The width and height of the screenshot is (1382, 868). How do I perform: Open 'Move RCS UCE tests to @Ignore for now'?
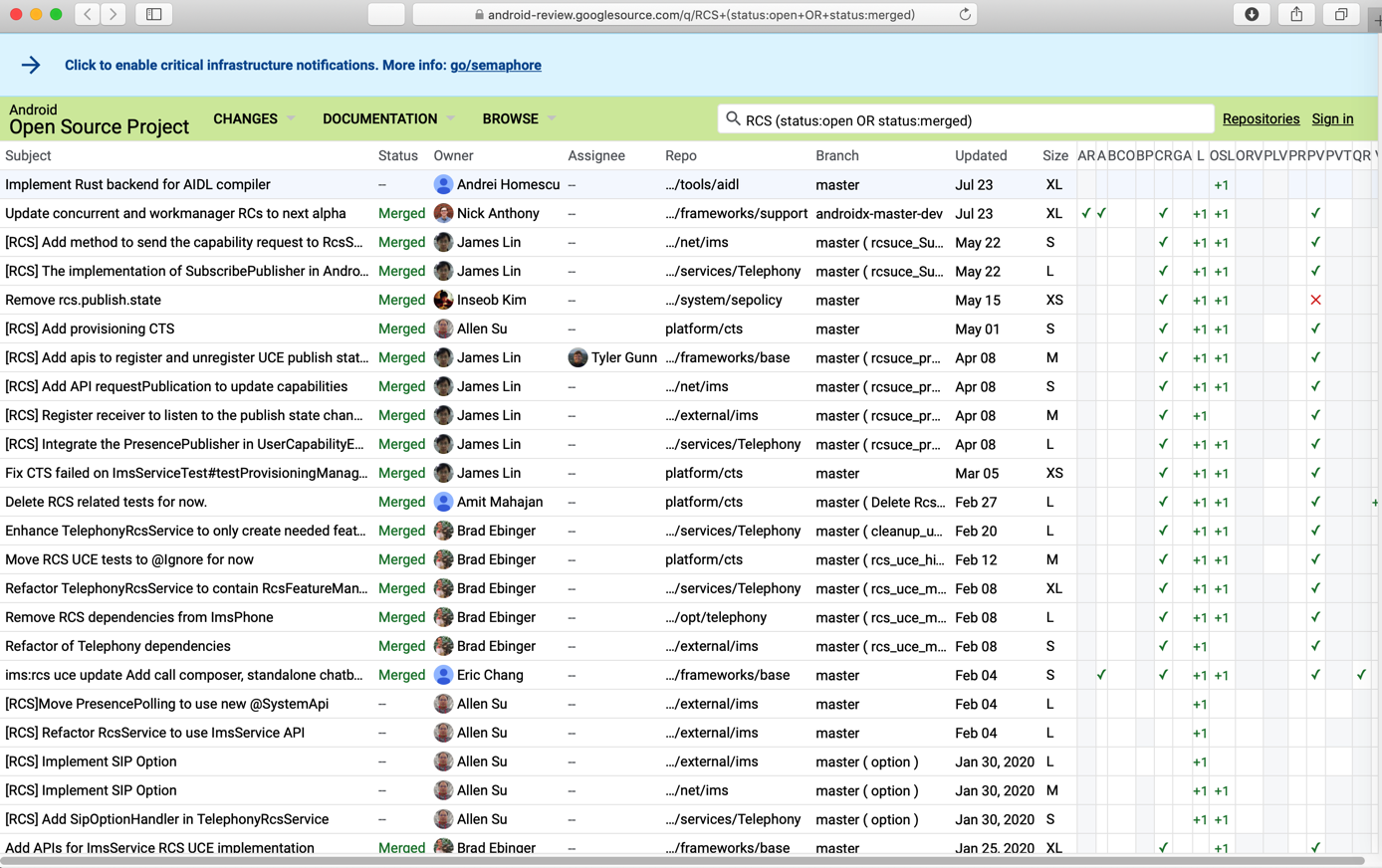click(129, 559)
